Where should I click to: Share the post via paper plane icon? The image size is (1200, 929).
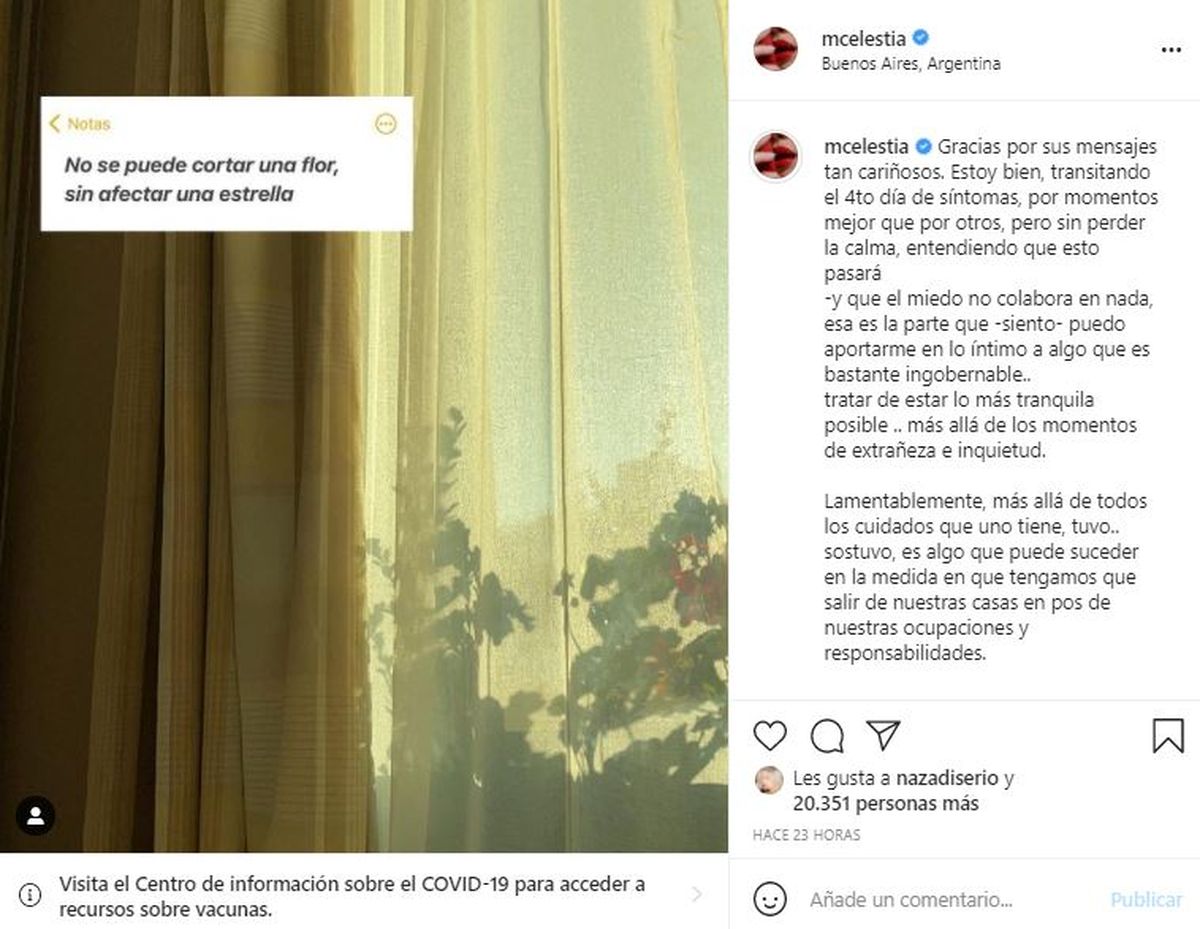883,735
